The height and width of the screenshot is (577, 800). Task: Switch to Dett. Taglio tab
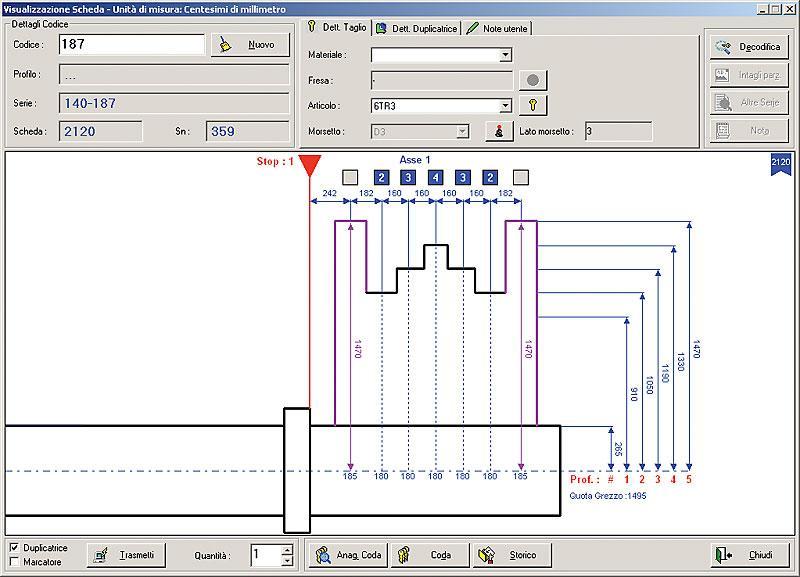[x=338, y=28]
